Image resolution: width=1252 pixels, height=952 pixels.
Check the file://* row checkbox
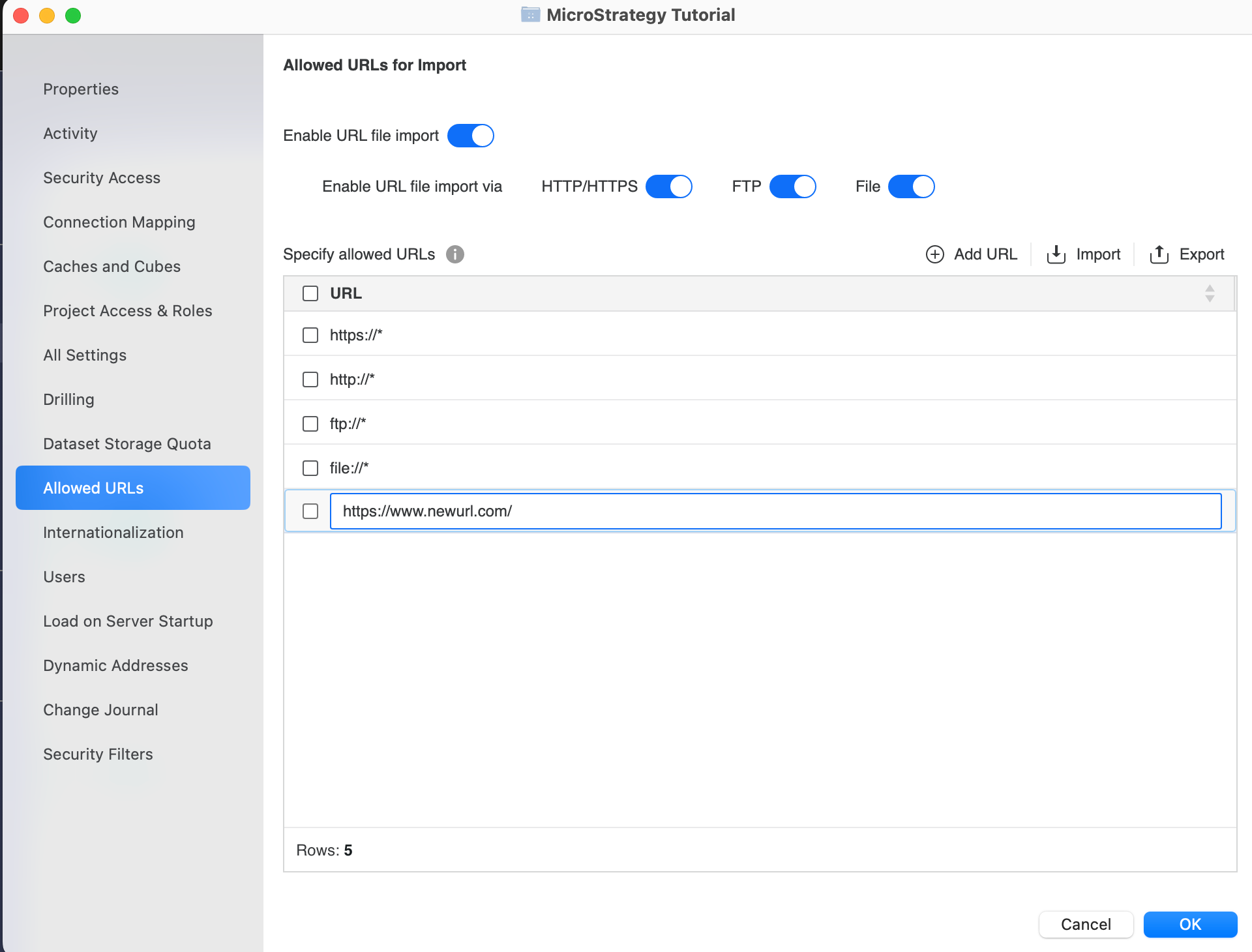click(x=310, y=468)
